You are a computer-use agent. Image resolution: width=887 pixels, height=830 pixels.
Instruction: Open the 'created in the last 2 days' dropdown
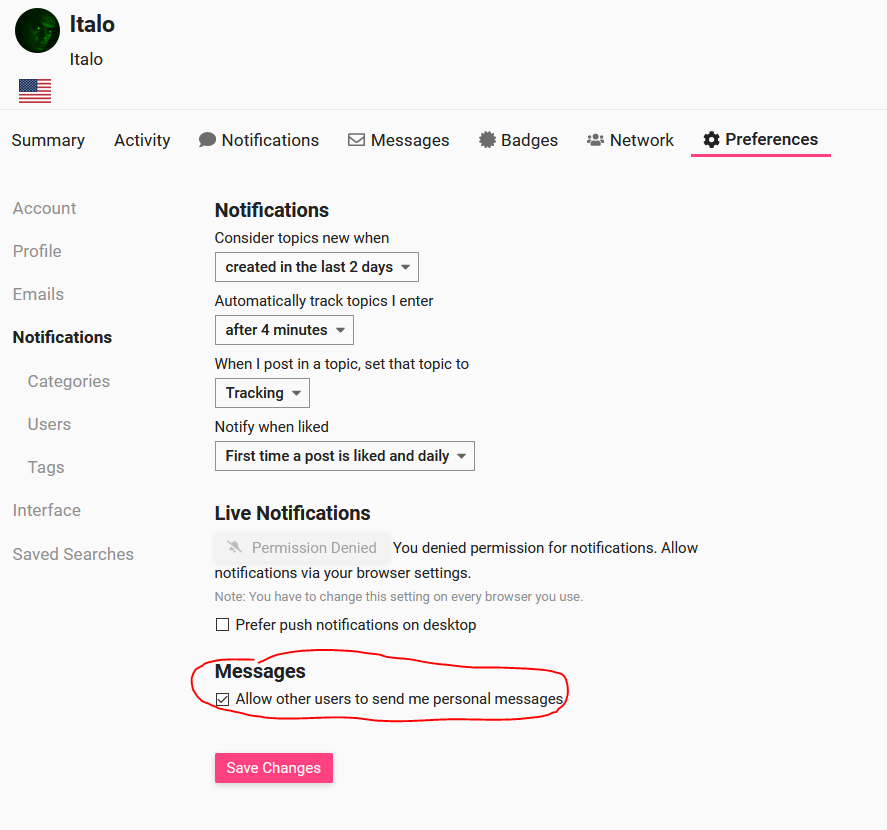click(x=317, y=267)
